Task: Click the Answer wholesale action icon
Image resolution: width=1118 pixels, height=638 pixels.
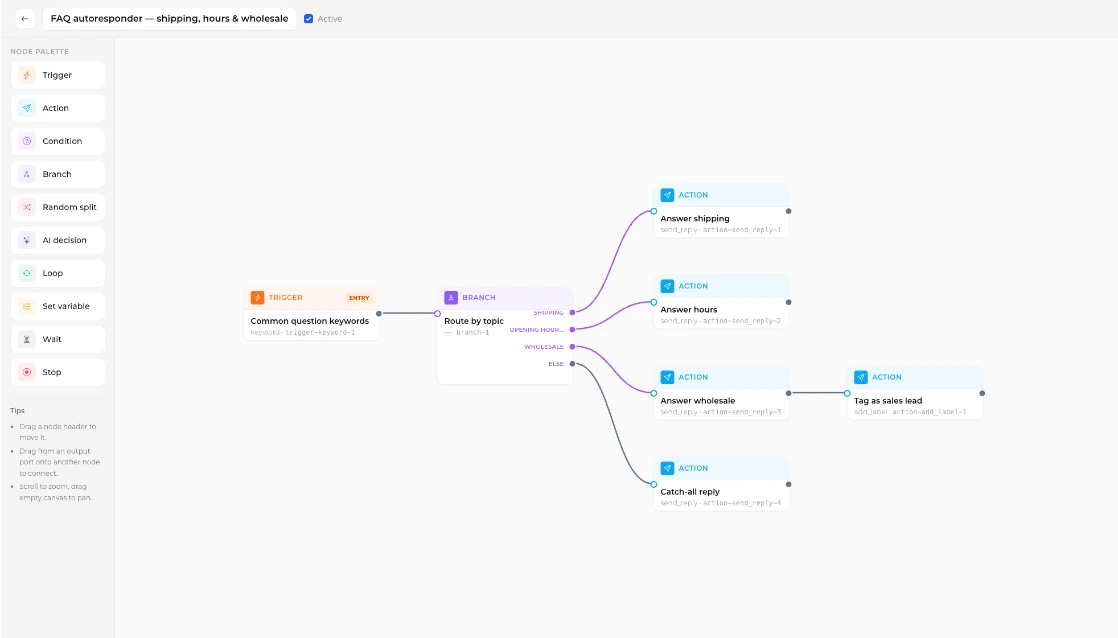Action: point(667,377)
